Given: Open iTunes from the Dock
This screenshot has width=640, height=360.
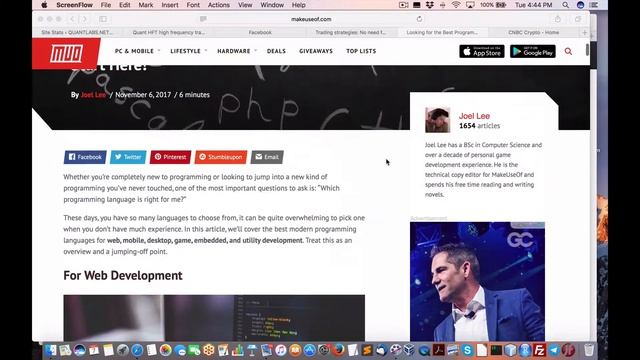Looking at the screenshot, I should 280,350.
